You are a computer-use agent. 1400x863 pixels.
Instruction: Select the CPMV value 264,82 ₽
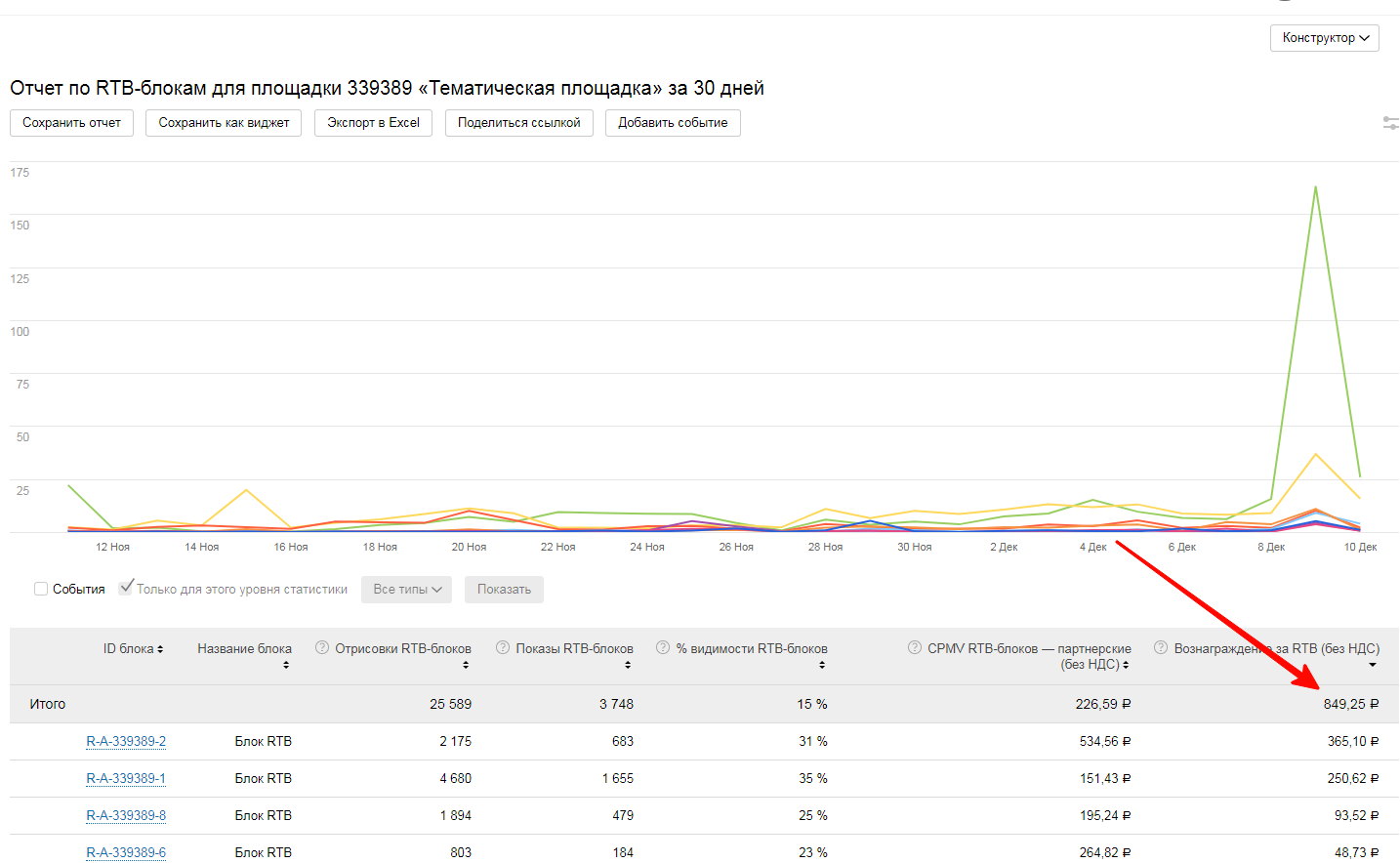point(1105,852)
